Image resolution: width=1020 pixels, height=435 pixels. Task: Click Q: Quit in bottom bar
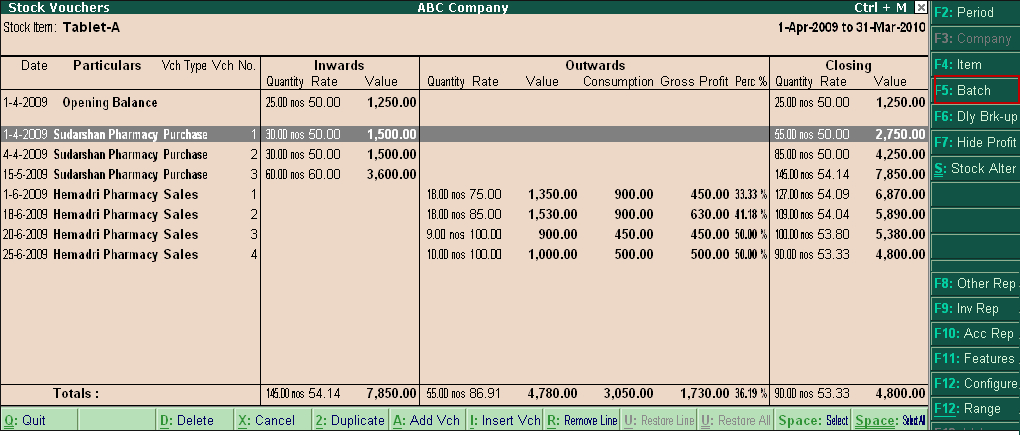(39, 420)
